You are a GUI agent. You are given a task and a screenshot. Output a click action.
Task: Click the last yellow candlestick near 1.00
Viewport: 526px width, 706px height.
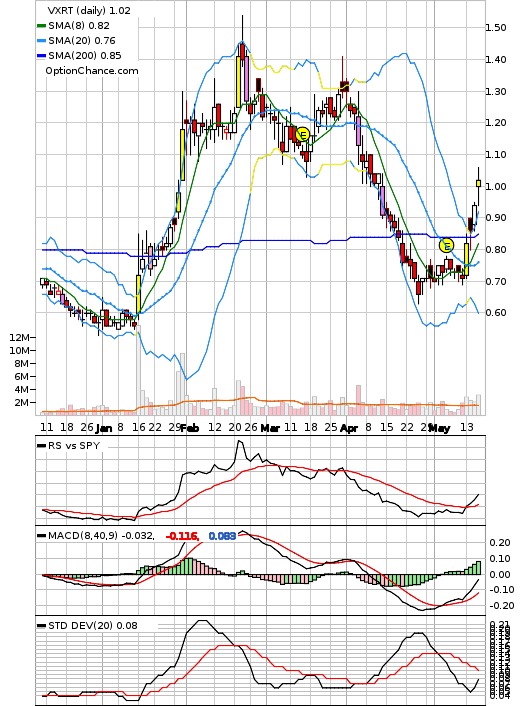pos(478,183)
